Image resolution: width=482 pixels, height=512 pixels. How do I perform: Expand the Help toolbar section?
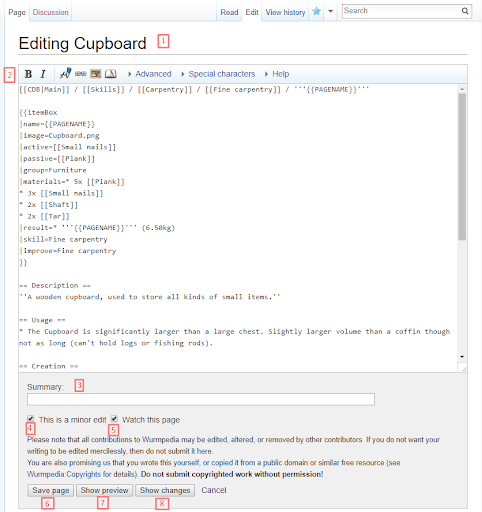coord(277,74)
